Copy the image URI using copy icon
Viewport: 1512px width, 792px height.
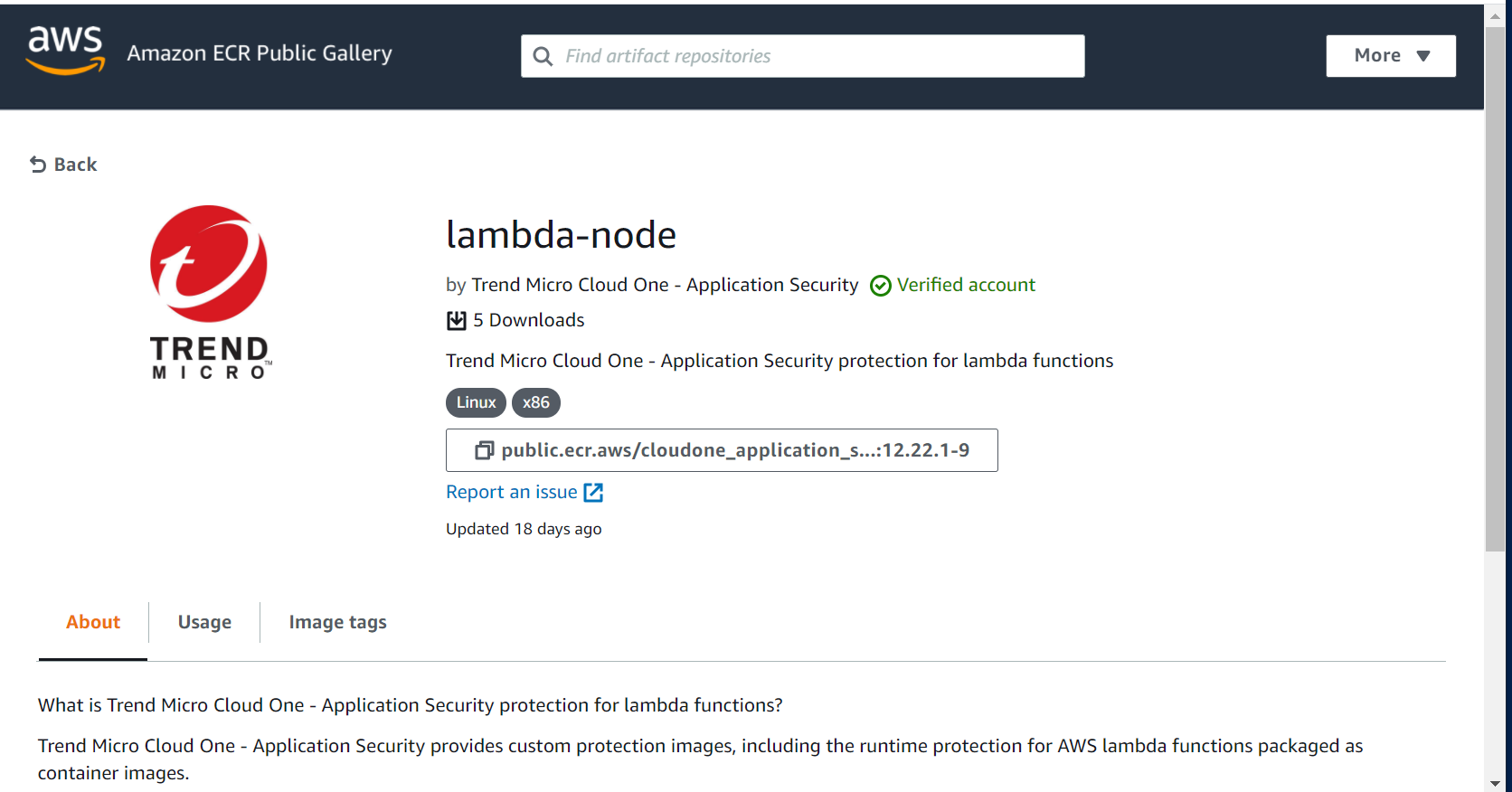point(485,450)
